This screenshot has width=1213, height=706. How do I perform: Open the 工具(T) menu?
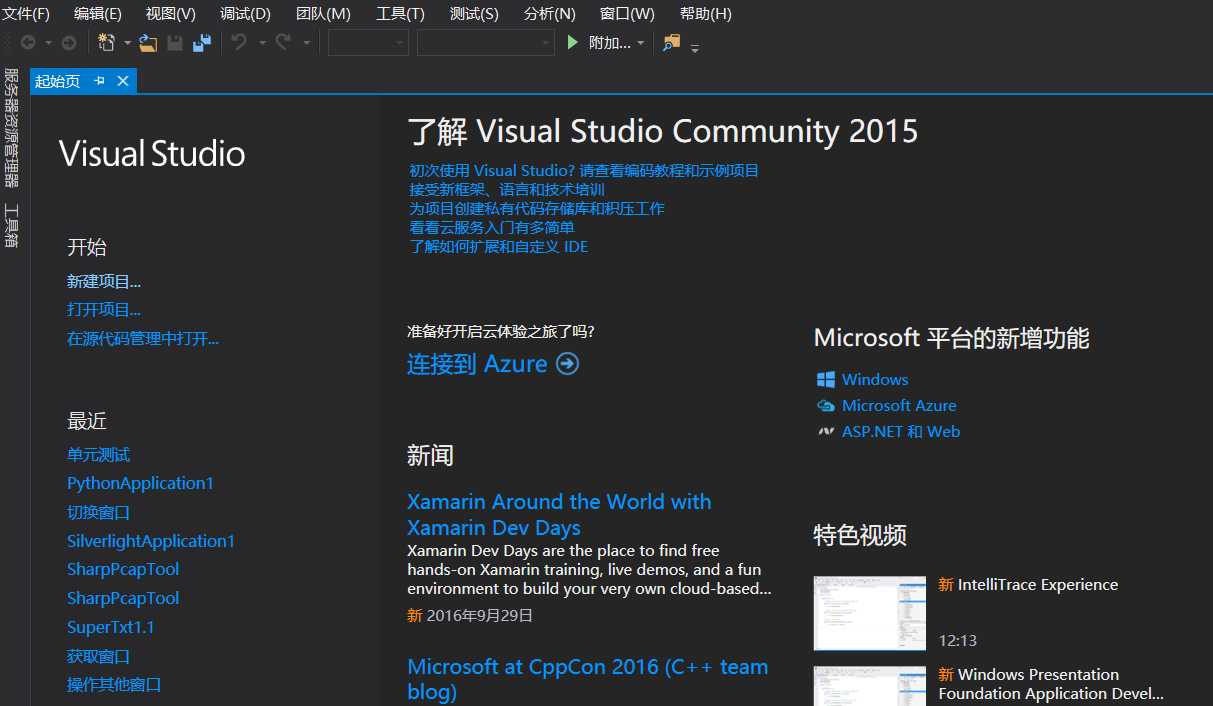[x=400, y=14]
